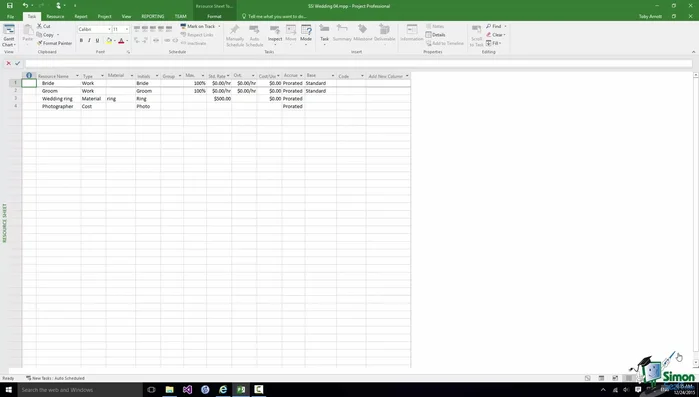The image size is (699, 397).
Task: Click the Find magnifier button
Action: [x=494, y=26]
